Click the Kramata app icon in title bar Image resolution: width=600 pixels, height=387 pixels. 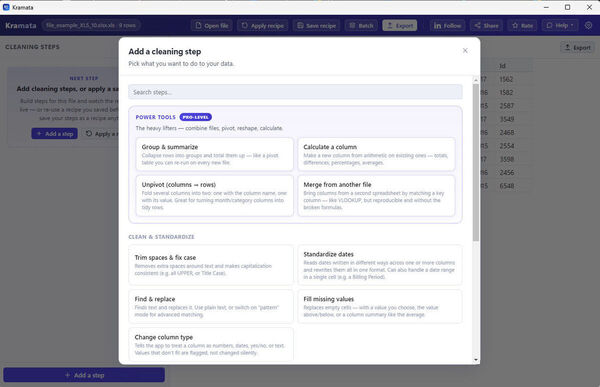pyautogui.click(x=6, y=7)
